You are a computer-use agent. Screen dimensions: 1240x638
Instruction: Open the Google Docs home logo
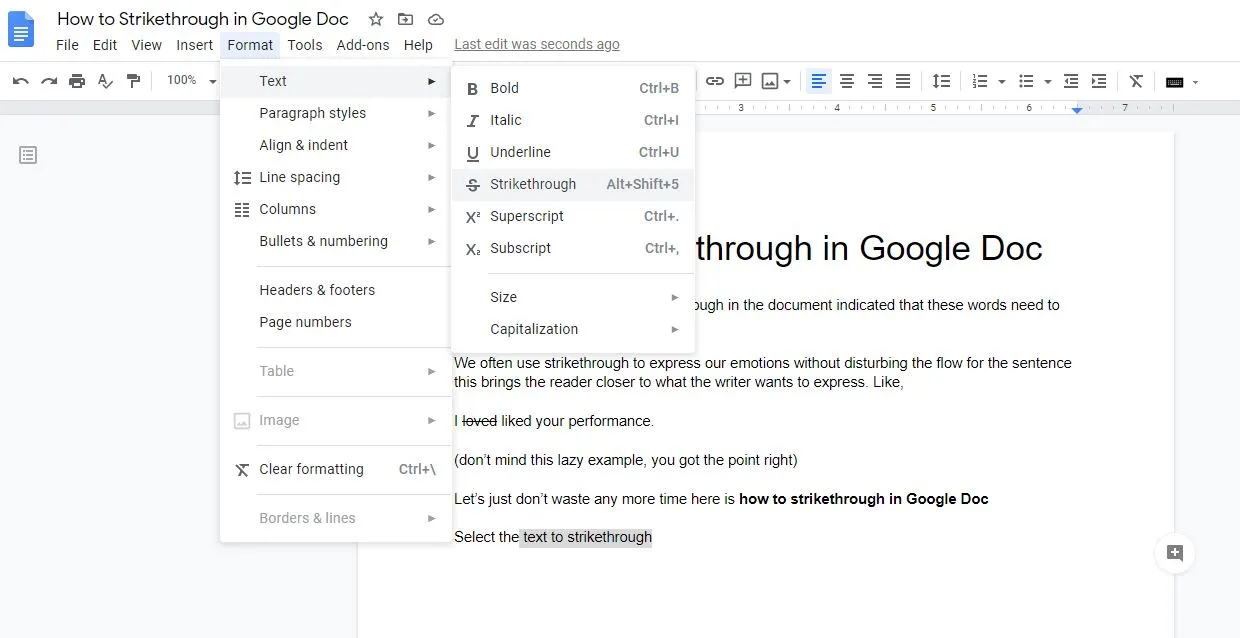(x=22, y=30)
